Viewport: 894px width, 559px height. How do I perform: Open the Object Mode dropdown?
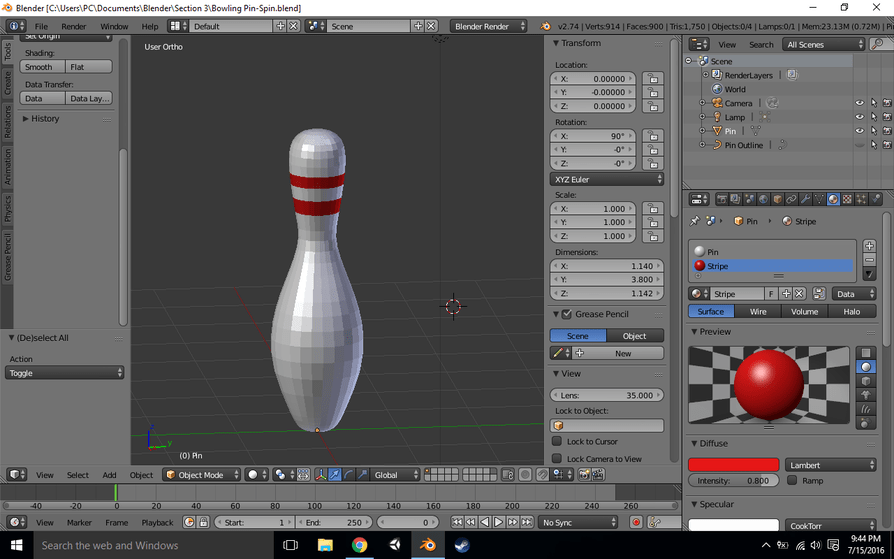(203, 475)
